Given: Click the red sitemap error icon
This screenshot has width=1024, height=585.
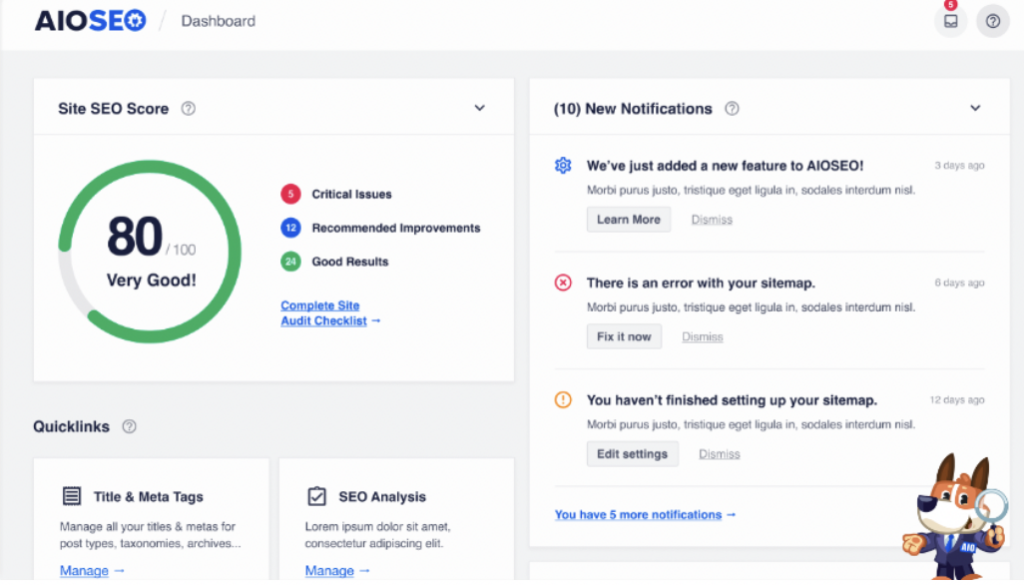Looking at the screenshot, I should (x=563, y=283).
